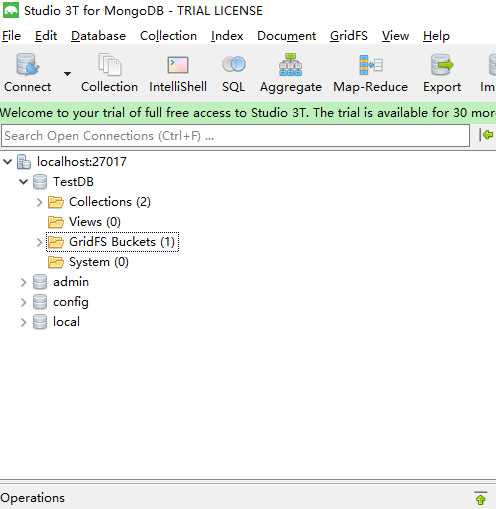Screen dimensions: 496x509
Task: Open the GridFS menu
Action: 349,36
